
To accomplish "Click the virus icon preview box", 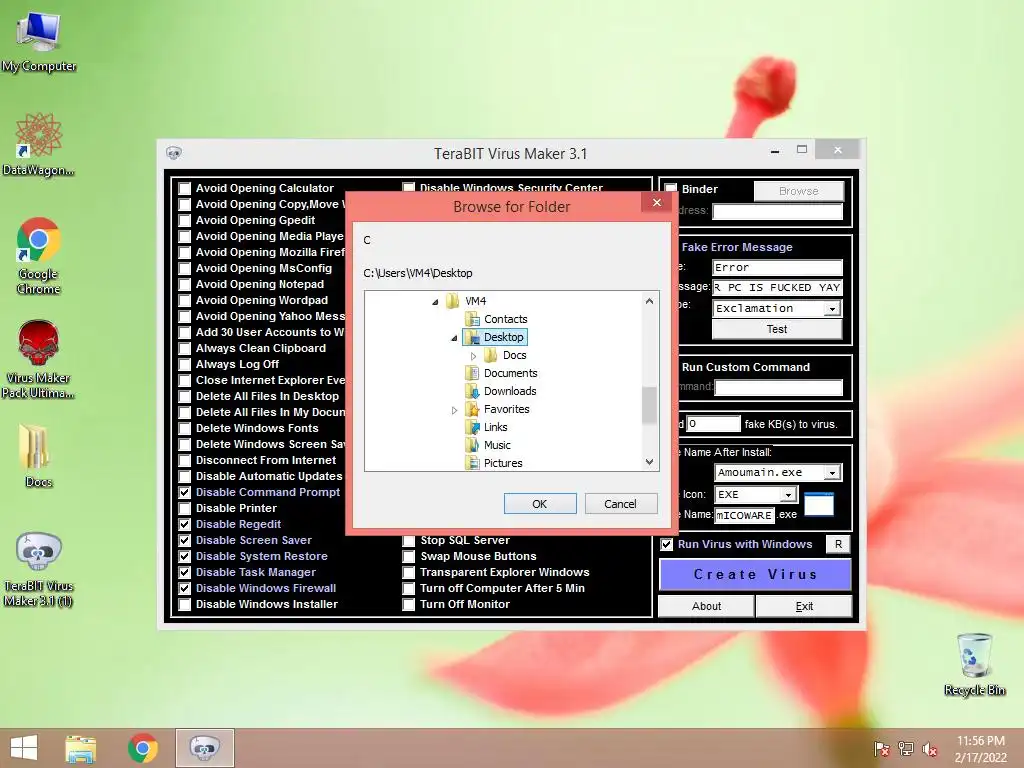I will 819,504.
